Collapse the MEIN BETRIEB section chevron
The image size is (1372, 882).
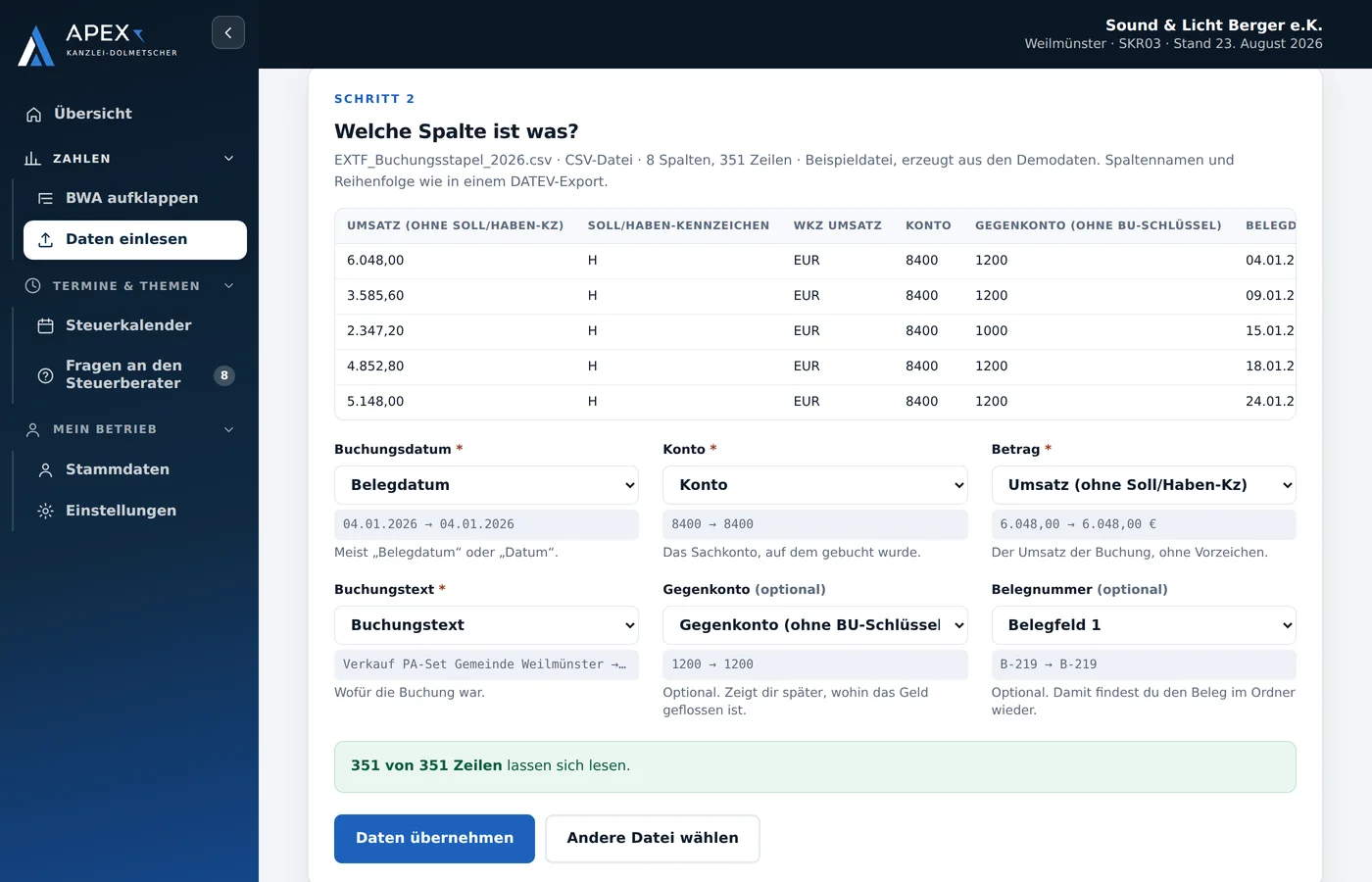point(229,429)
